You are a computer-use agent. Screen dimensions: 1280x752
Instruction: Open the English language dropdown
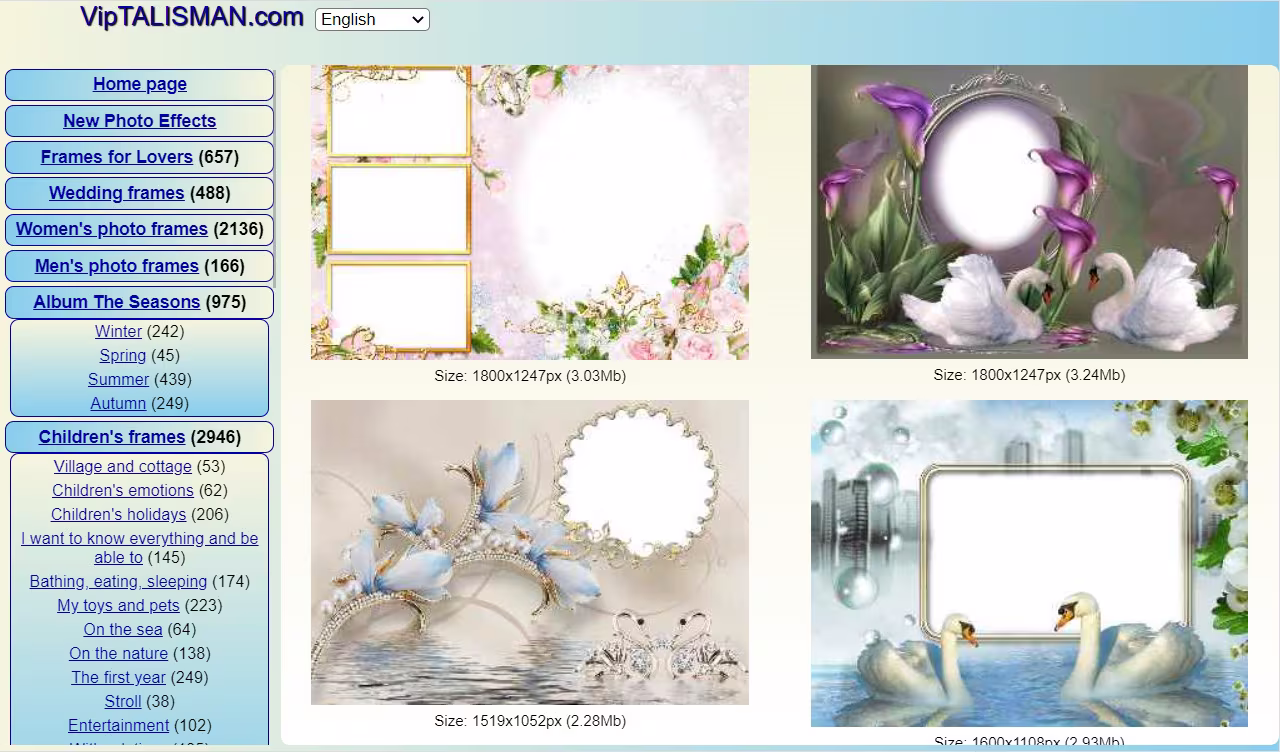[x=372, y=19]
